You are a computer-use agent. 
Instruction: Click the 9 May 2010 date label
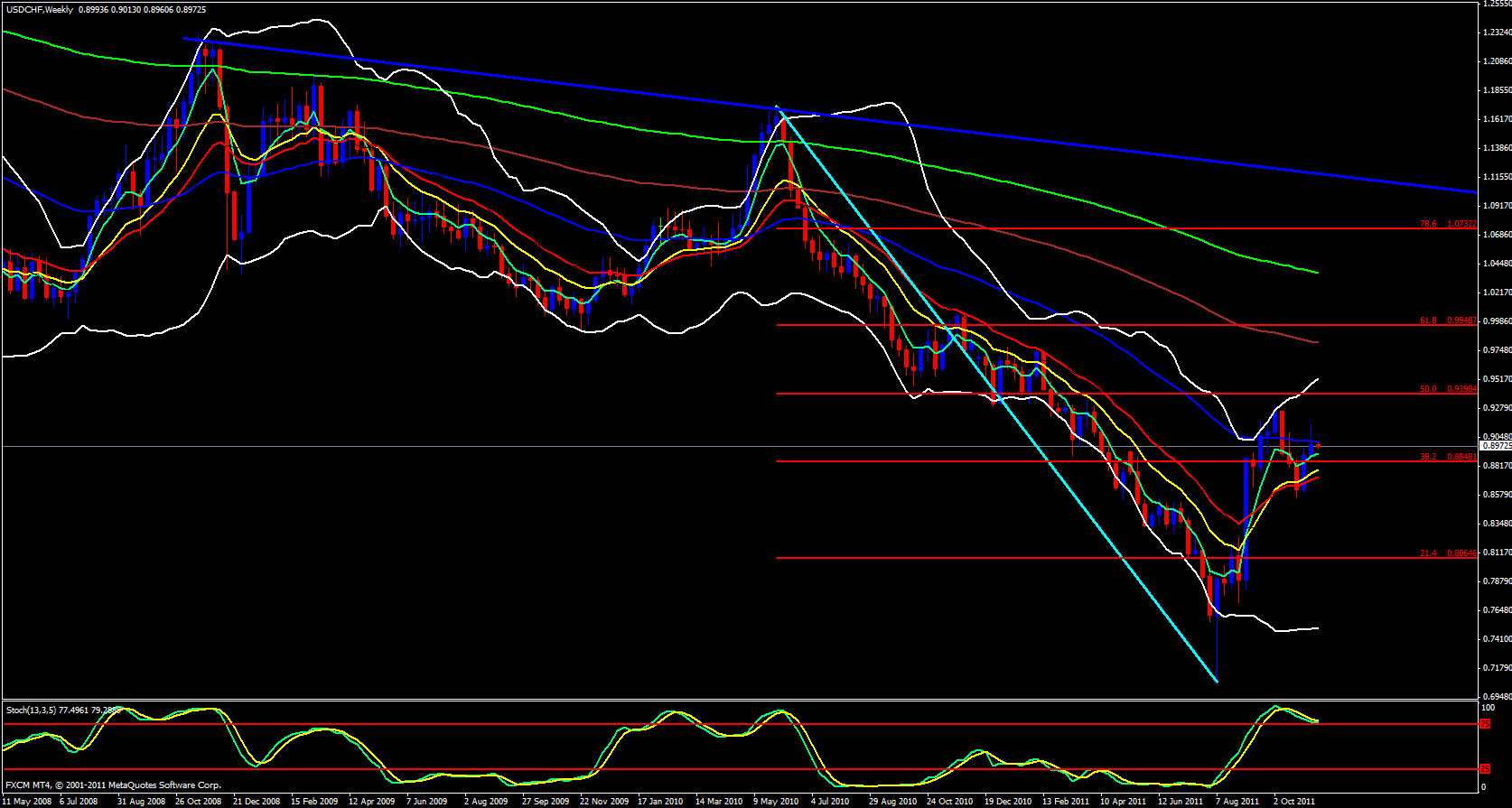tap(776, 802)
